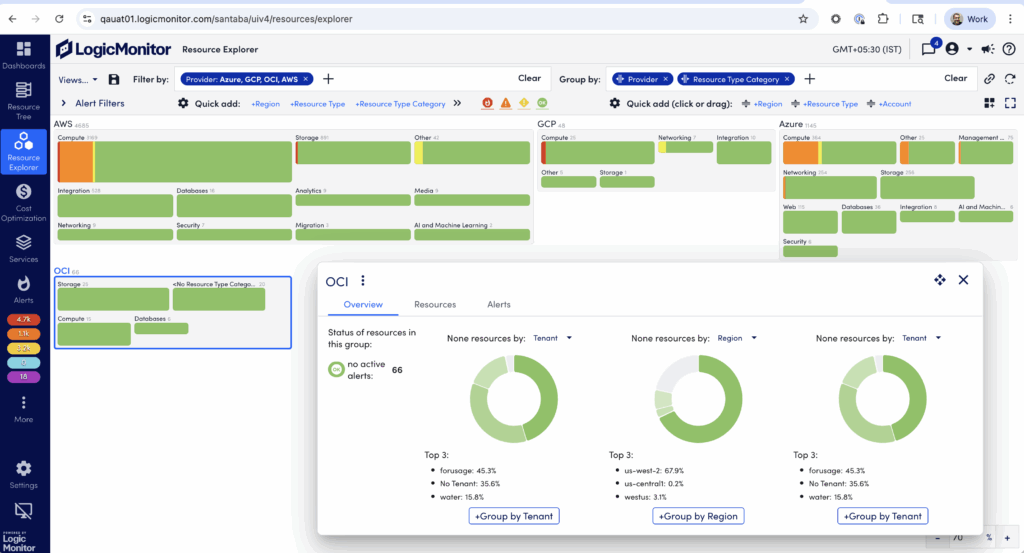Enter fullscreen with the expand icon
Viewport: 1024px width, 553px height.
pos(1010,103)
